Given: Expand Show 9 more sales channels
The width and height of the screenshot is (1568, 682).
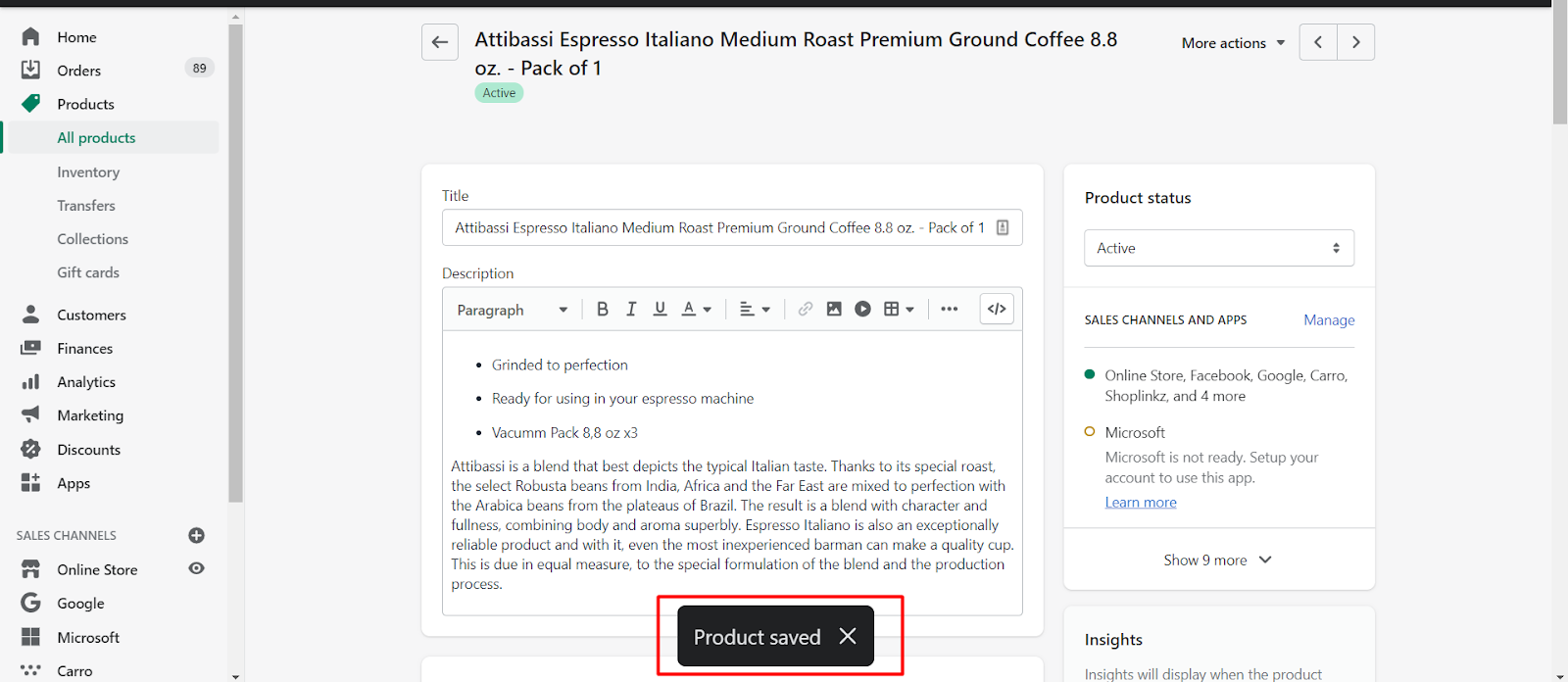Looking at the screenshot, I should pos(1218,560).
